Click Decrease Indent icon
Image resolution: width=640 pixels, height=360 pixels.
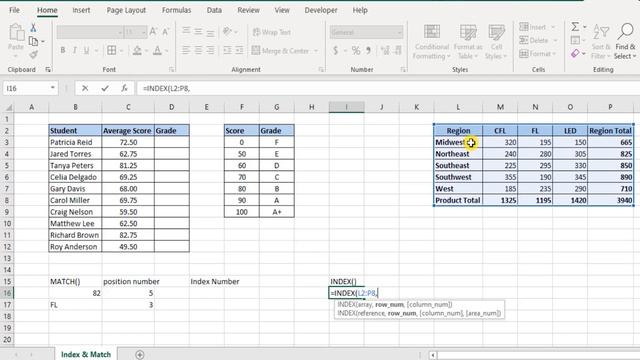point(227,50)
